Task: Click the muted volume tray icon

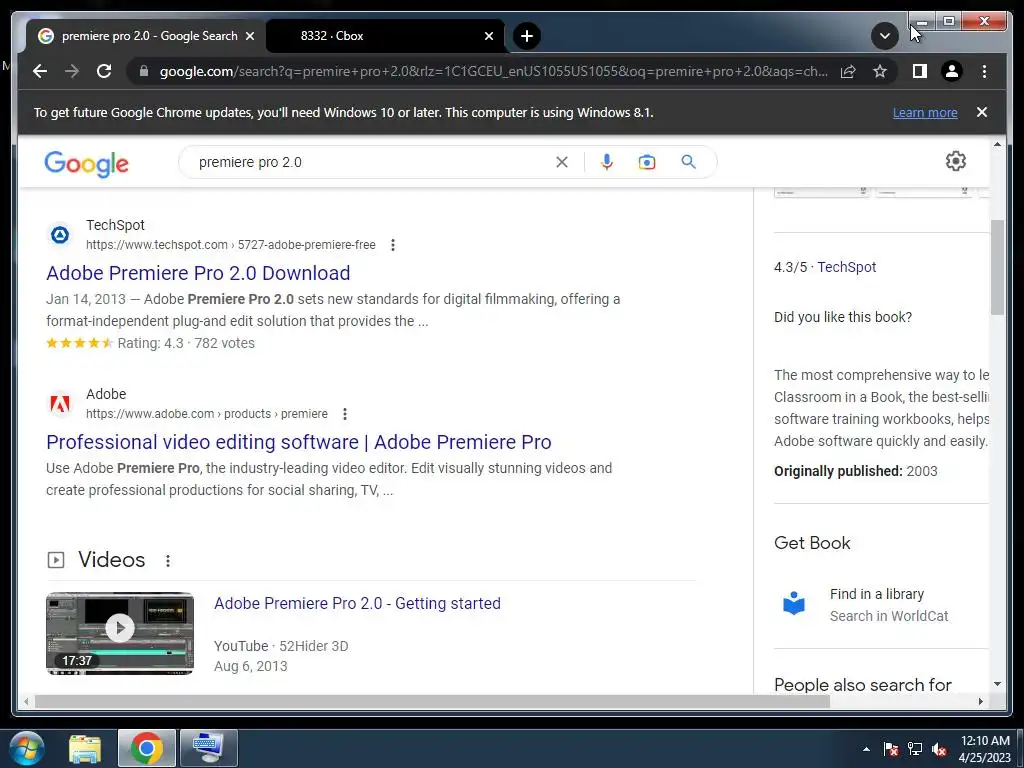Action: coord(939,749)
